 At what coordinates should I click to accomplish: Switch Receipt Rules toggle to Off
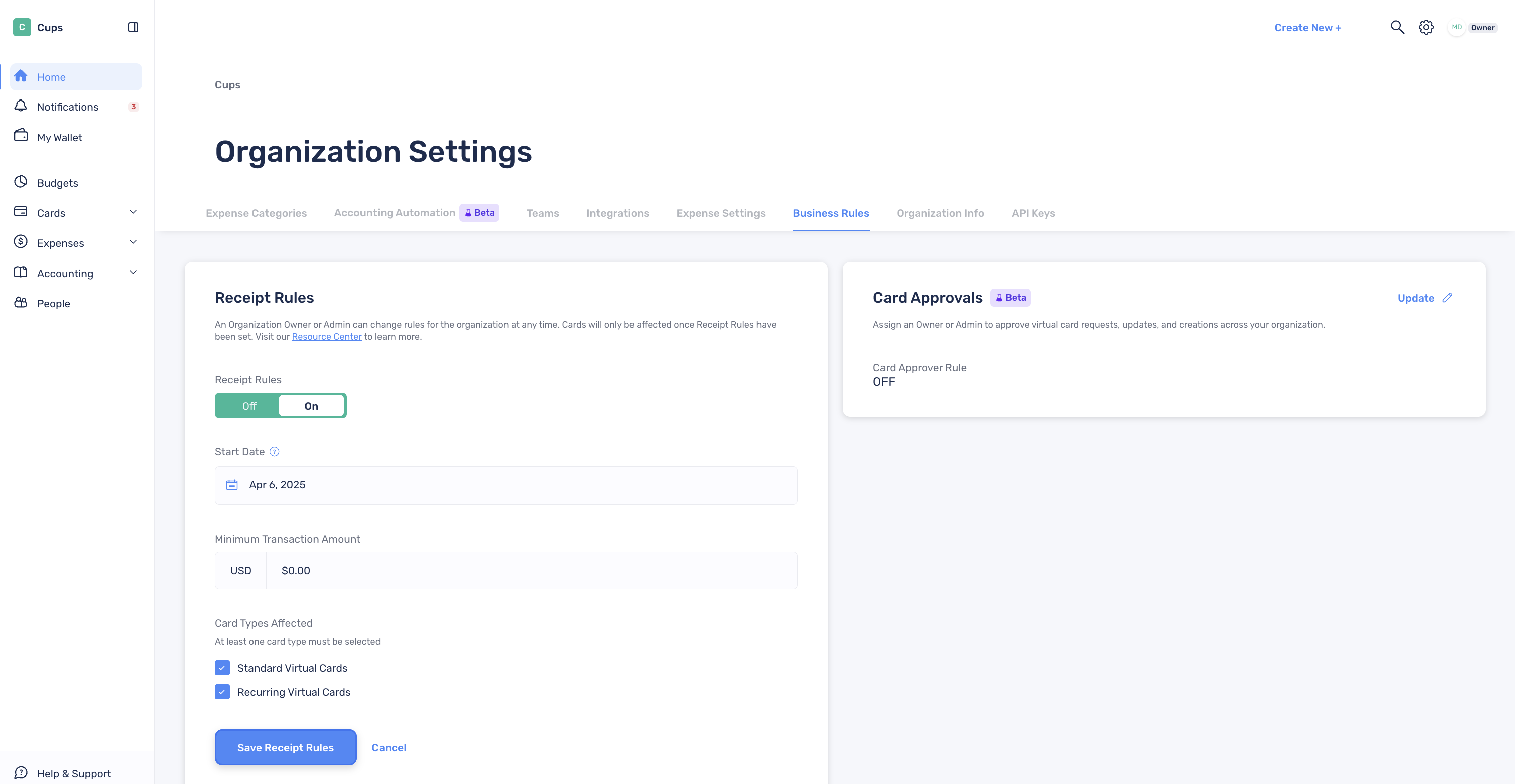249,406
